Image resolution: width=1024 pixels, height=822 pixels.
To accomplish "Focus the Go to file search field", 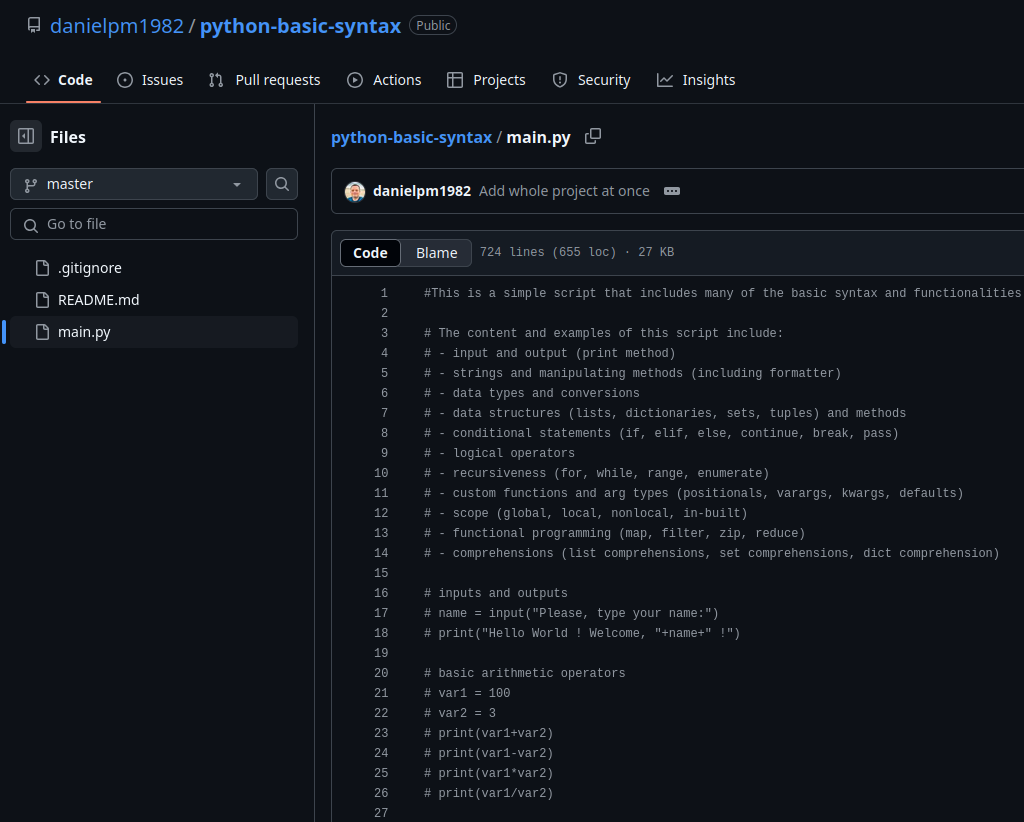I will (x=154, y=224).
